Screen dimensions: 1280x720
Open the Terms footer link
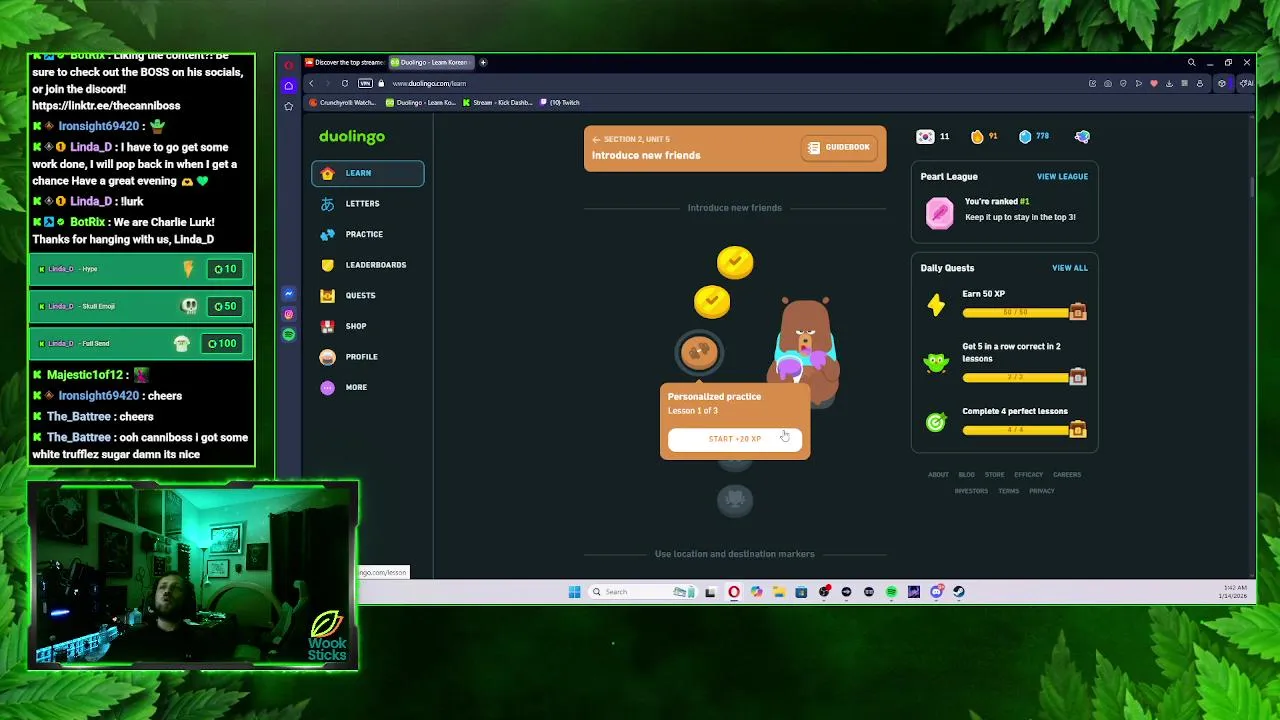(1008, 491)
